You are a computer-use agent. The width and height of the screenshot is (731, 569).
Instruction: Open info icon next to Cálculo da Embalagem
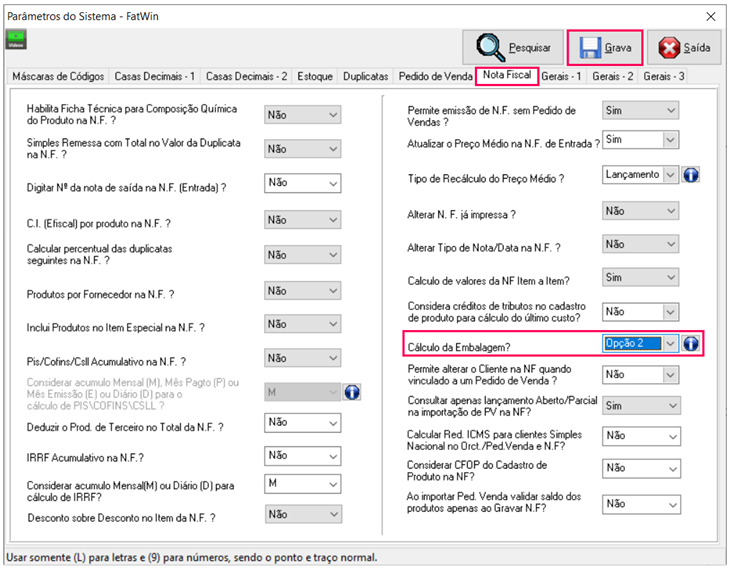coord(690,343)
